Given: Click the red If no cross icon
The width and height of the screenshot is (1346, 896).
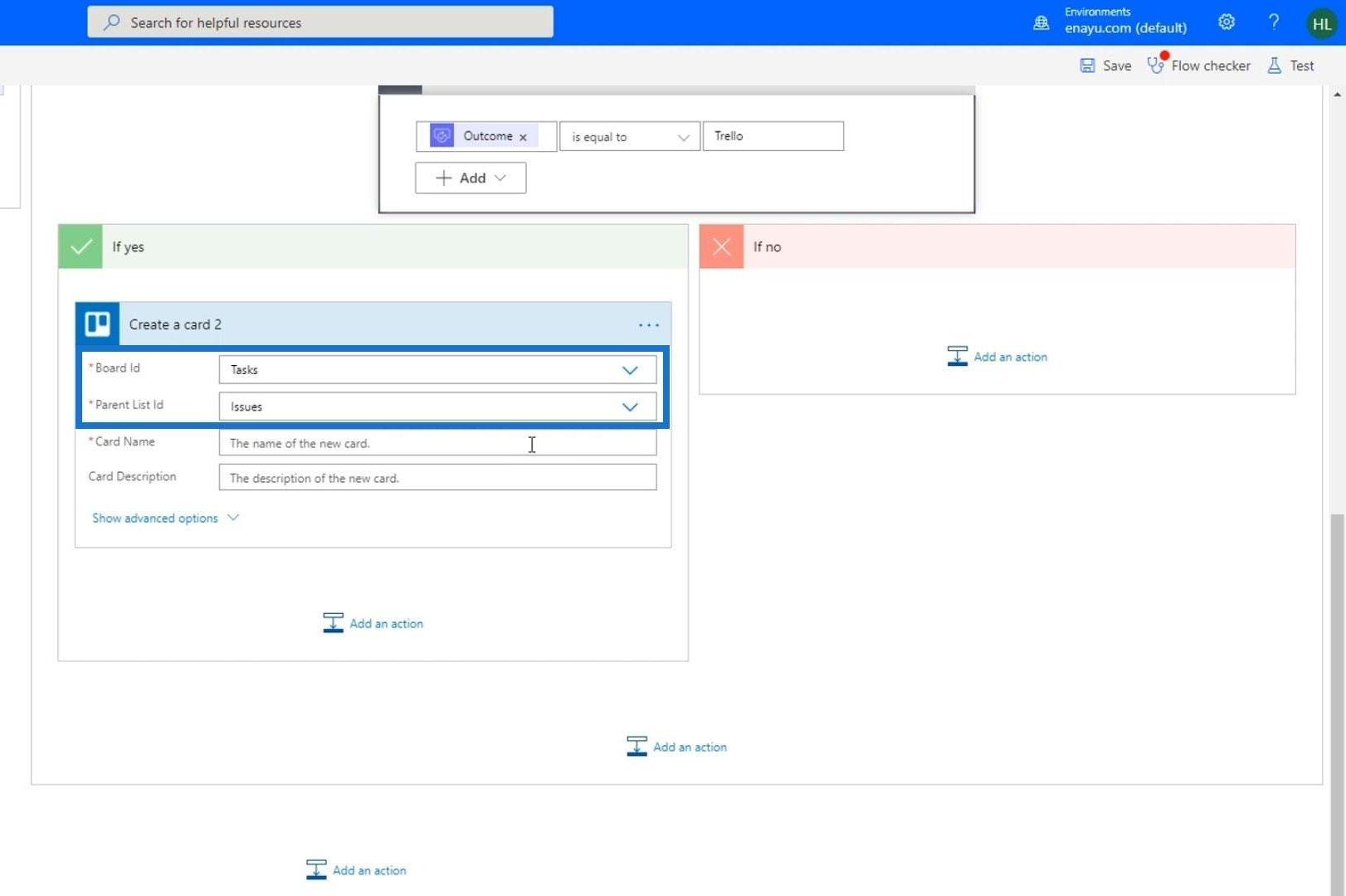Looking at the screenshot, I should 721,246.
